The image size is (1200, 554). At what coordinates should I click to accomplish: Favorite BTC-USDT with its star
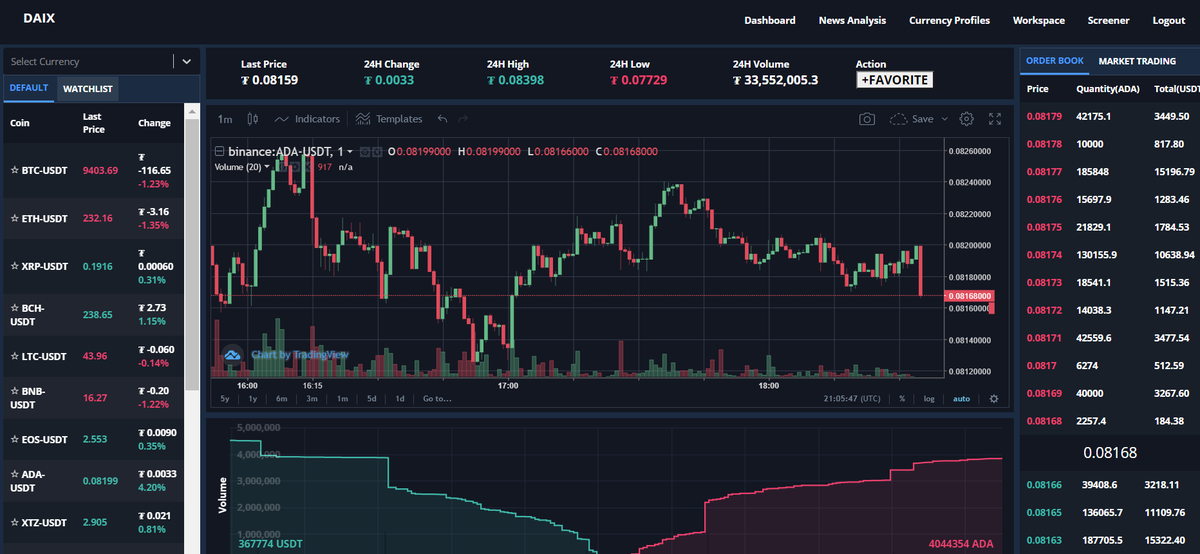point(14,170)
